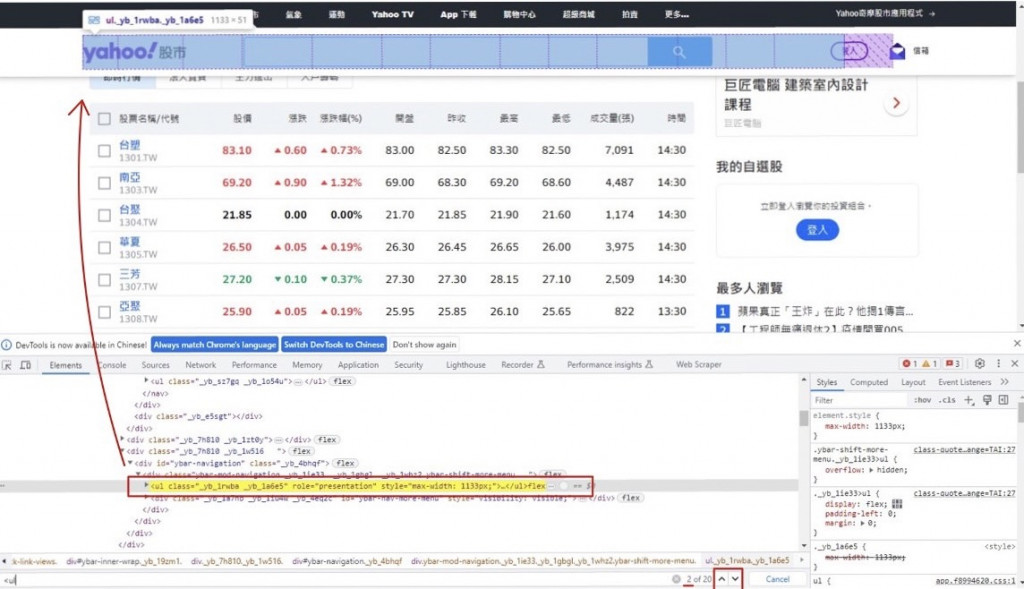This screenshot has height=589, width=1024.
Task: Expand the highlighted ul _yb_1rwba node
Action: point(146,485)
